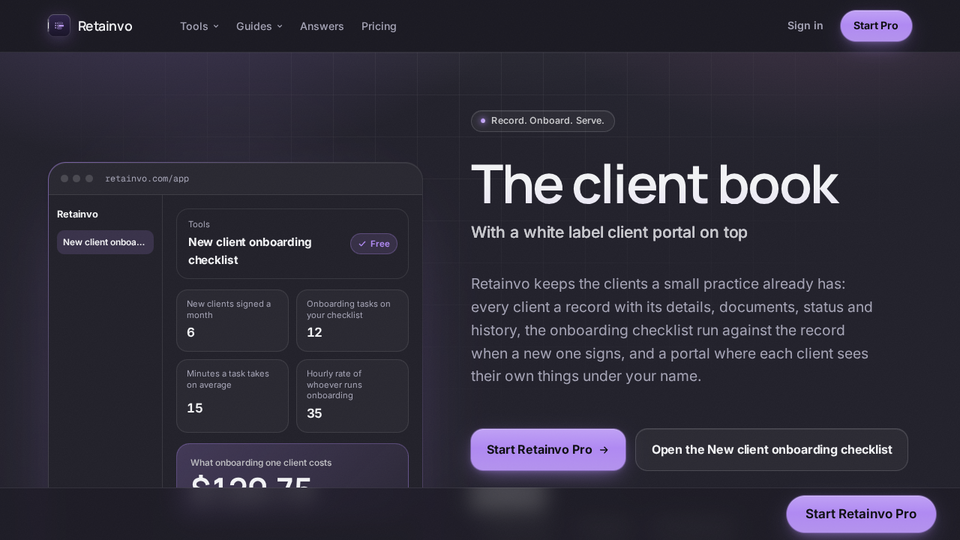This screenshot has width=960, height=540.
Task: Click the Hourly rate of whoever runs onboarding field
Action: pyautogui.click(x=352, y=396)
